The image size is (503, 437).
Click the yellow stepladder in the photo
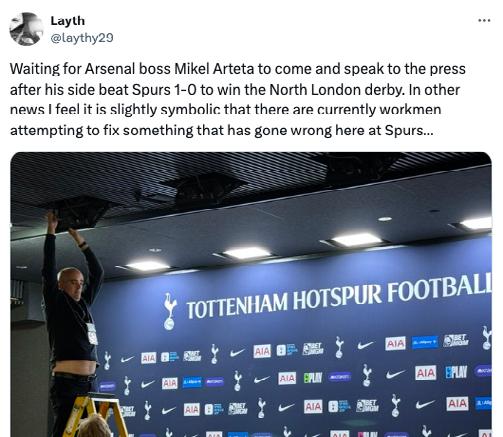(x=95, y=415)
